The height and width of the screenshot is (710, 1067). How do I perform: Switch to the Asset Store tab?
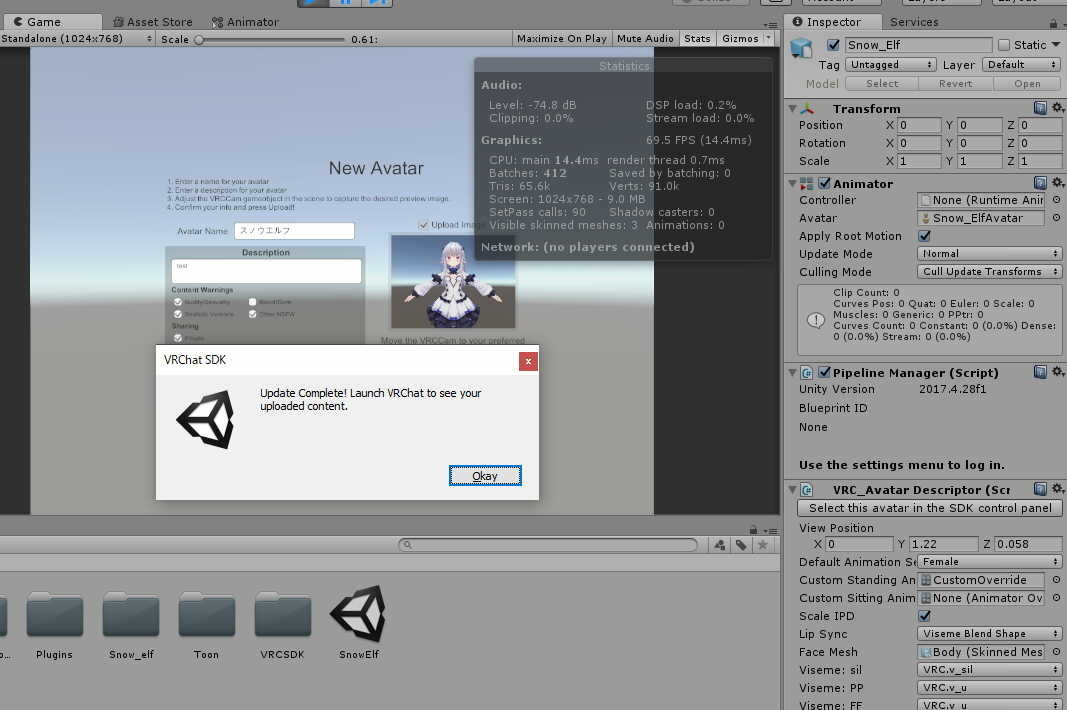click(152, 22)
